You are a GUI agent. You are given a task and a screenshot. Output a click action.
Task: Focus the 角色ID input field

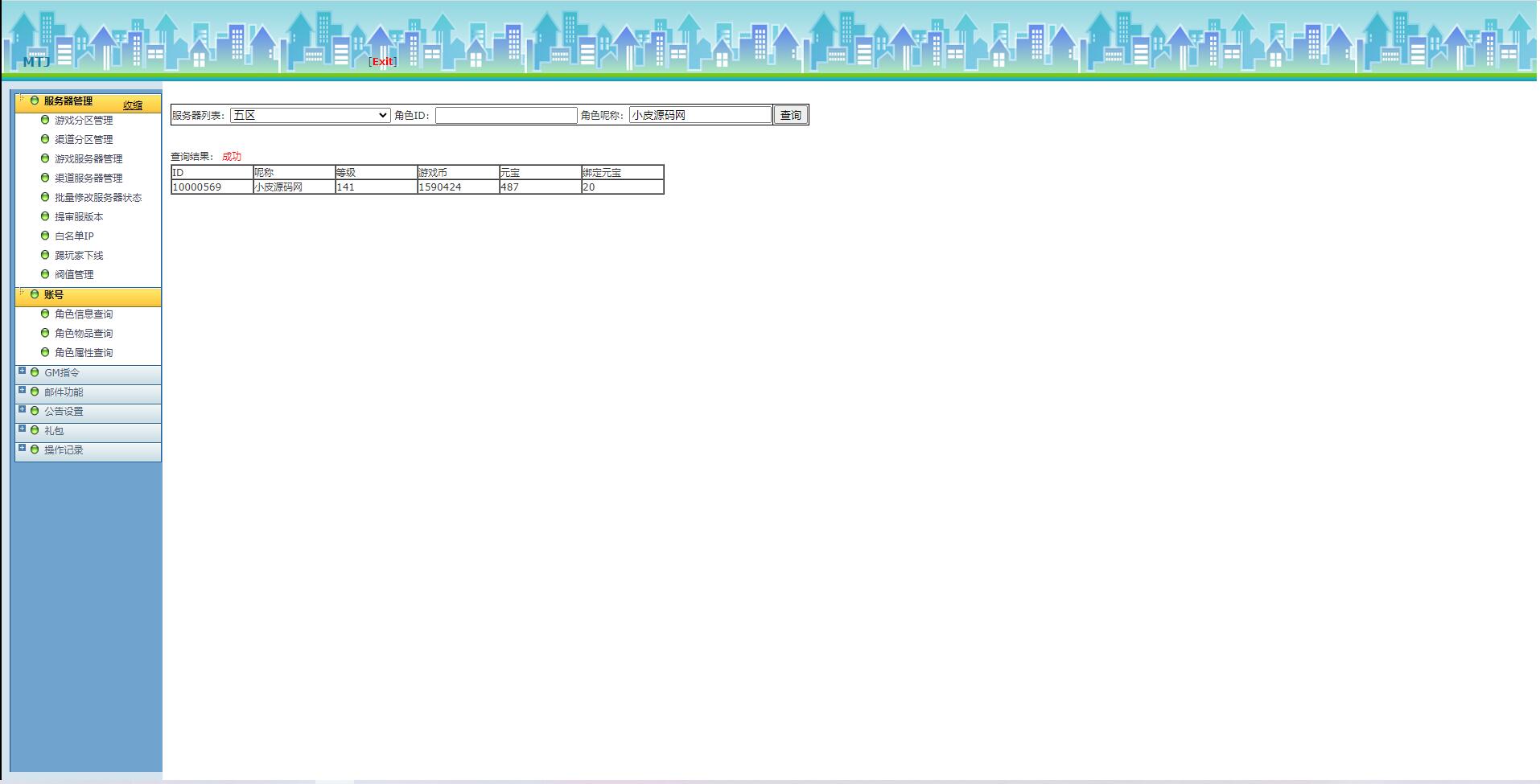pos(506,116)
